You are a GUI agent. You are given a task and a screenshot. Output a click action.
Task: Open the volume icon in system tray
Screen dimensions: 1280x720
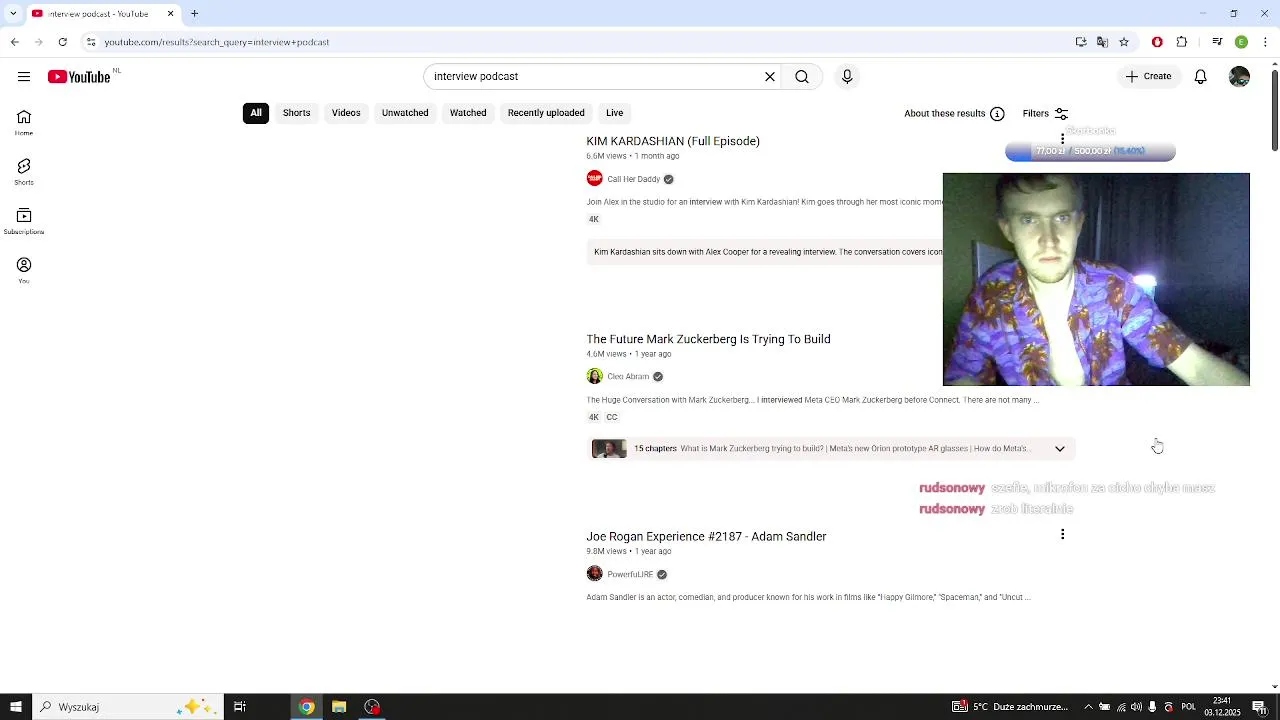(1137, 707)
